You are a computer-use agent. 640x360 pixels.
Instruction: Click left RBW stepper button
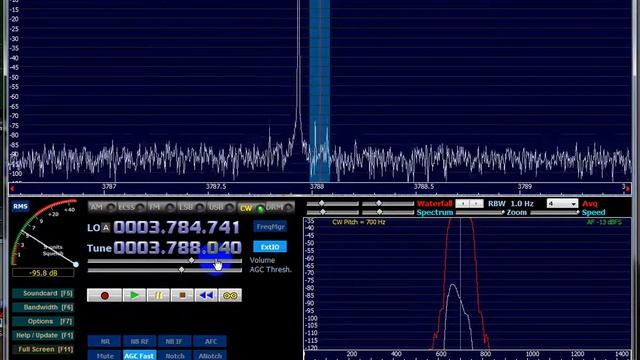pyautogui.click(x=462, y=203)
